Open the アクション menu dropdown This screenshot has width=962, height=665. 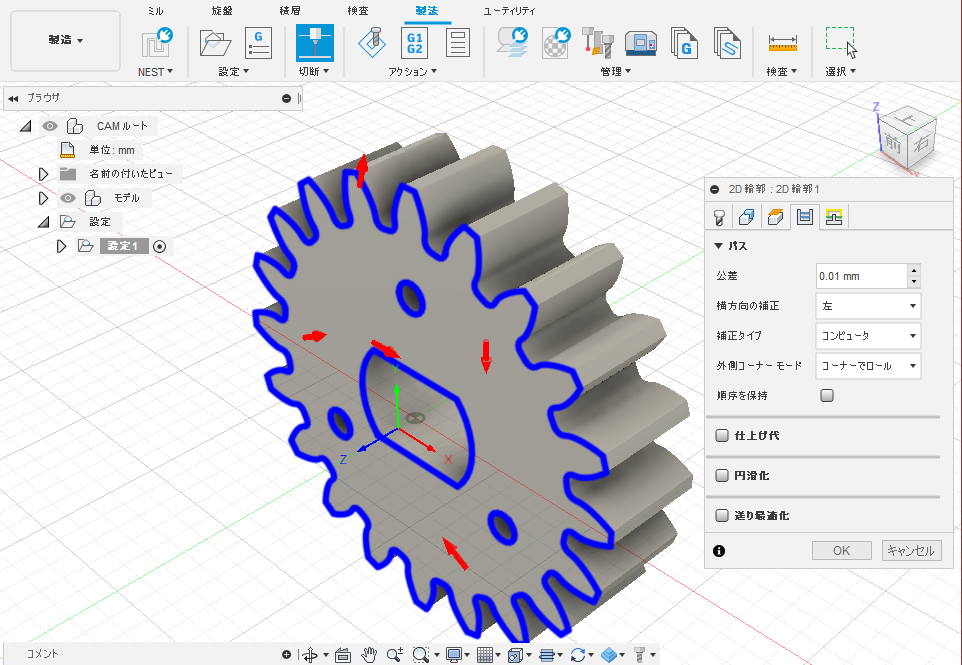[x=412, y=71]
